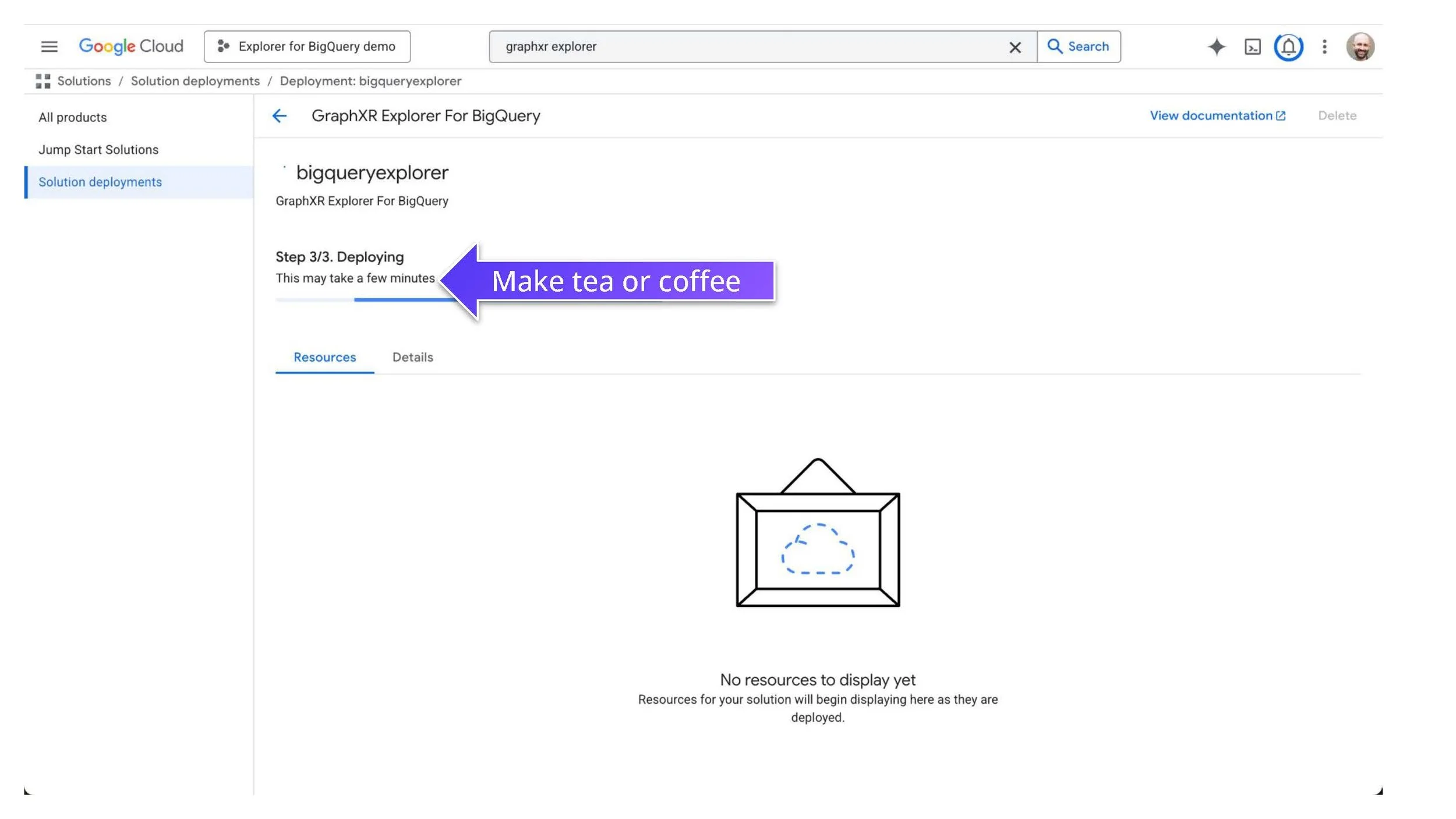Image resolution: width=1456 pixels, height=819 pixels.
Task: Click the user profile avatar
Action: [1360, 47]
